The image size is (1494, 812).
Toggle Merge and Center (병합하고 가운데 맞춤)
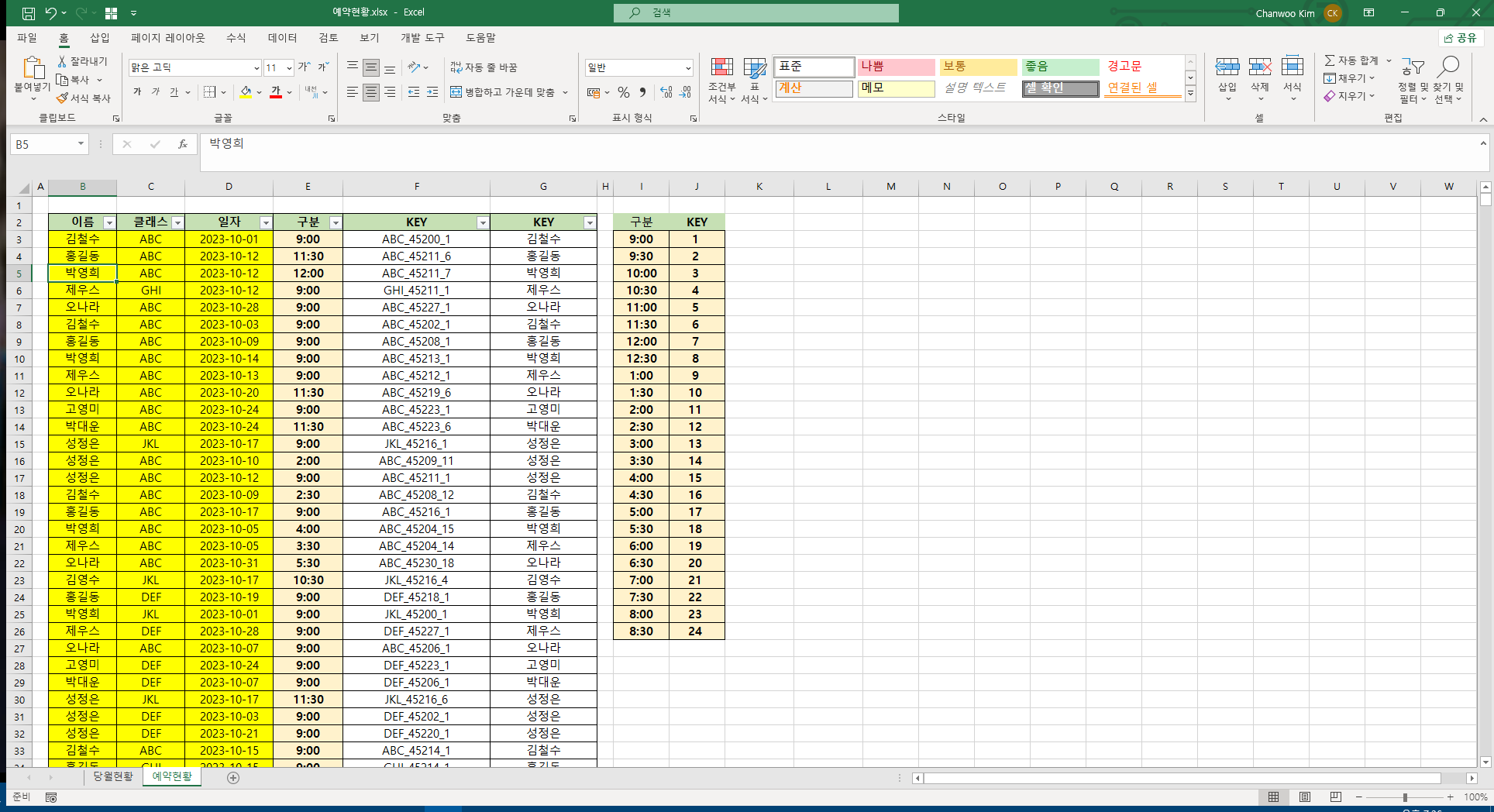pyautogui.click(x=502, y=92)
